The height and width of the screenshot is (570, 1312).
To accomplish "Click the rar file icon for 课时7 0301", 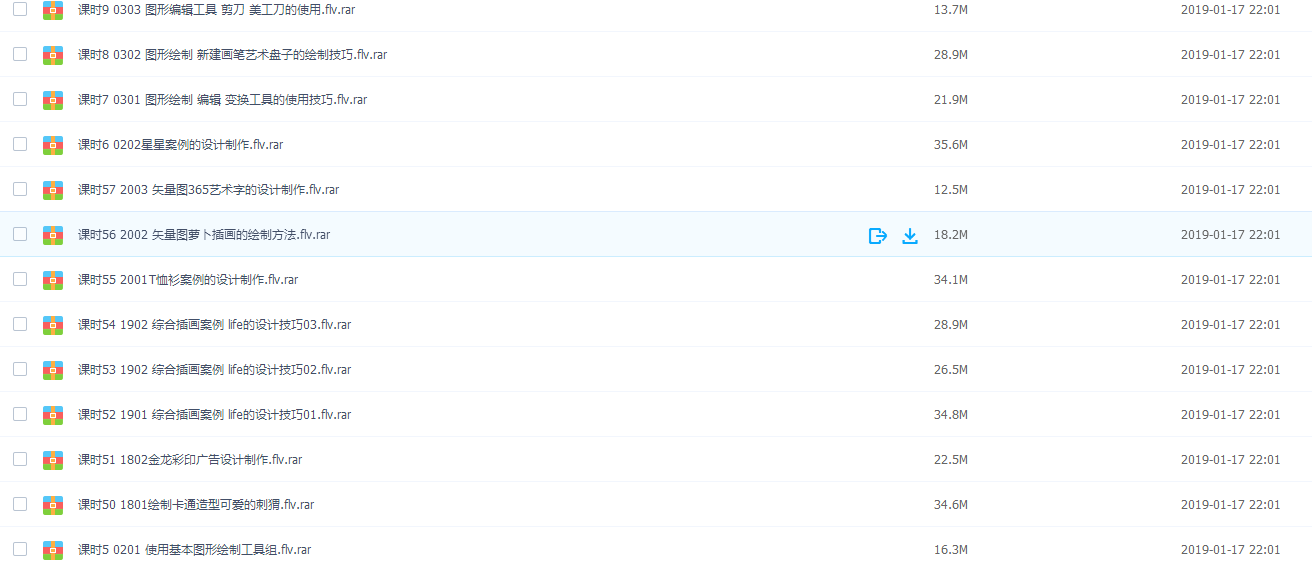I will 53,100.
